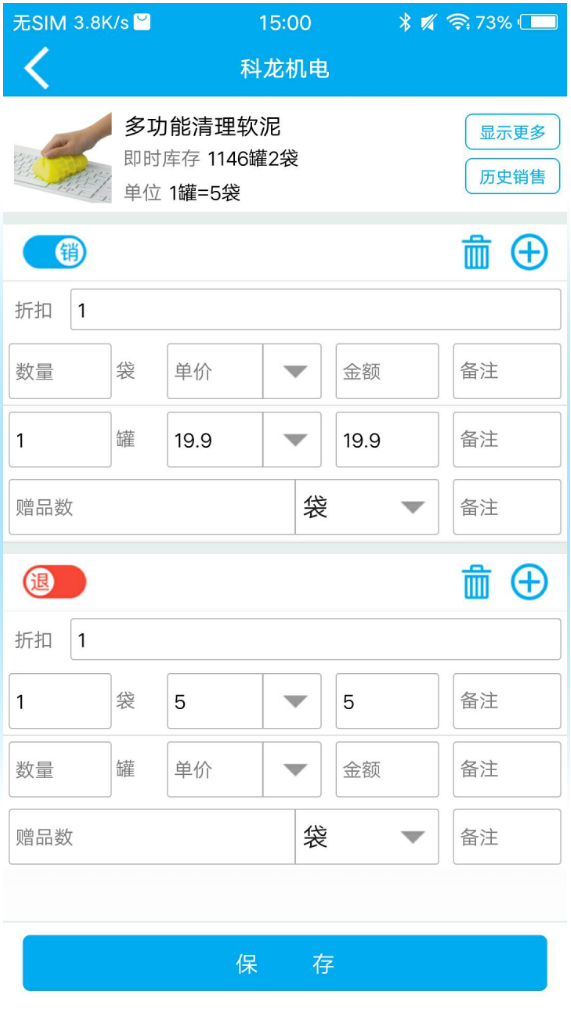Expand gift unit 袋 dropdown in return section
The height and width of the screenshot is (1009, 571).
[367, 837]
